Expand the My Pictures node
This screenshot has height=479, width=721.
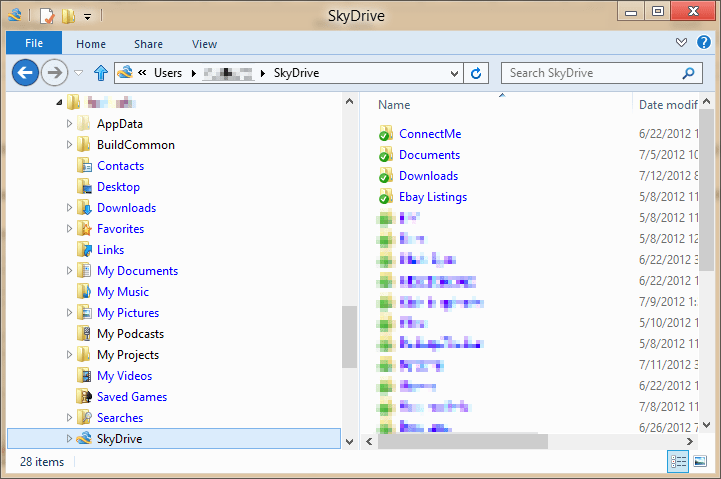69,313
